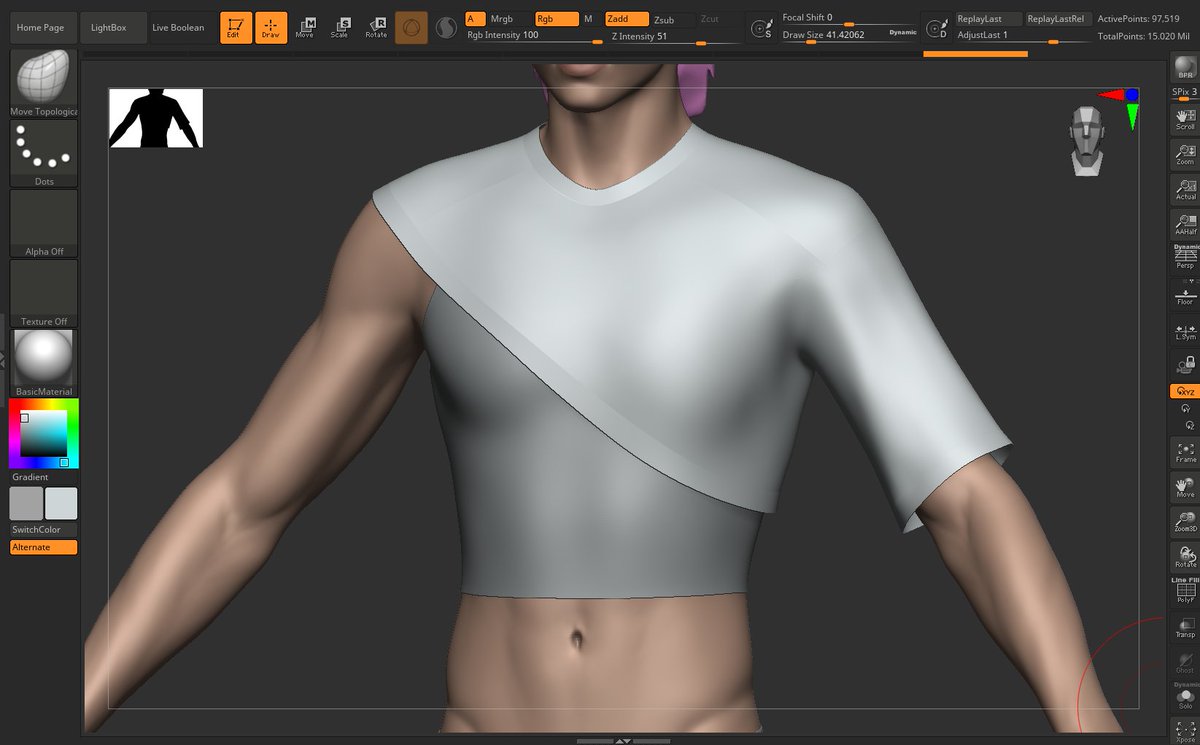Adjust the SPix slider
The image size is (1200, 745).
pos(1185,93)
